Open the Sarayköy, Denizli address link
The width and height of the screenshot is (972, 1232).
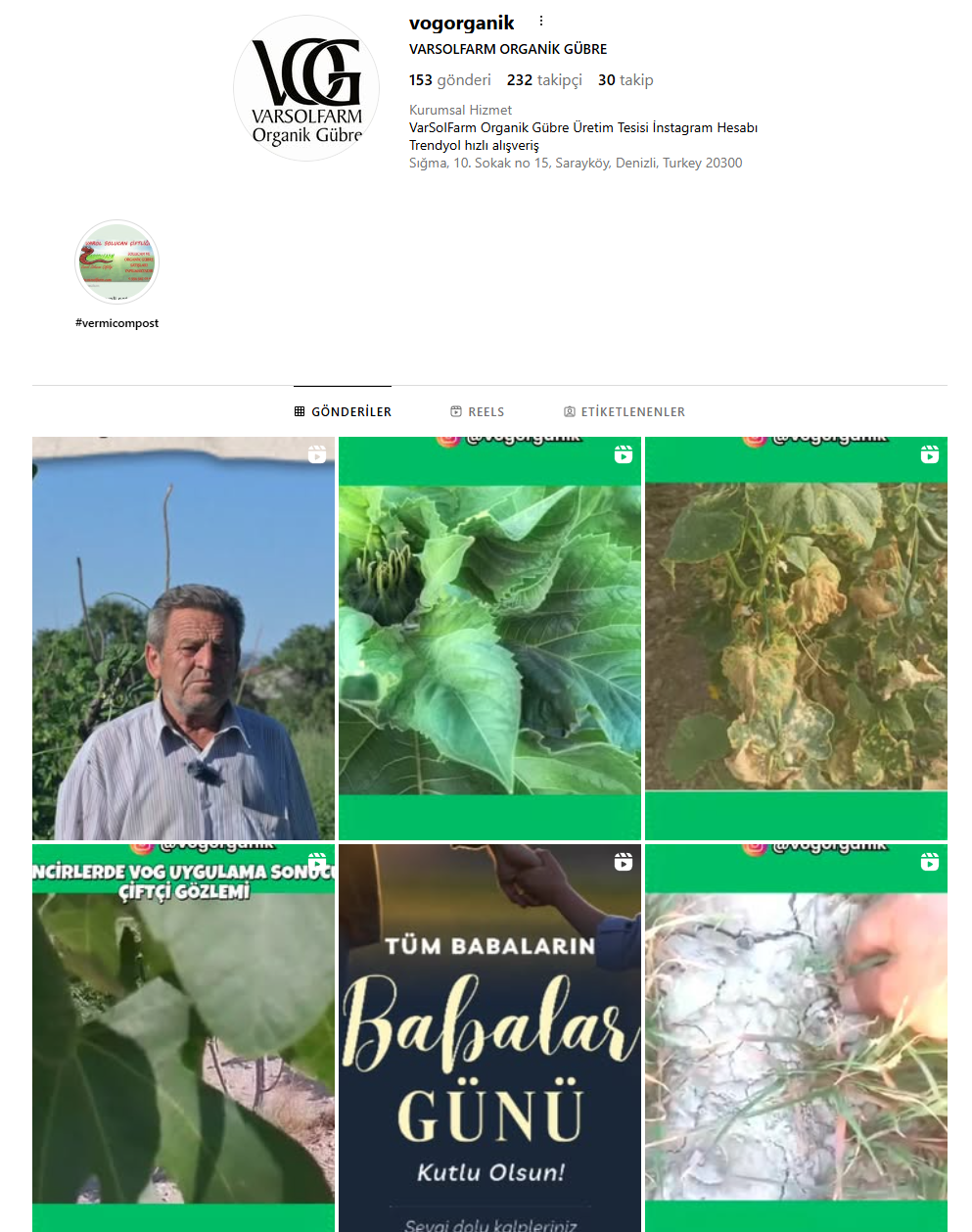tap(576, 163)
